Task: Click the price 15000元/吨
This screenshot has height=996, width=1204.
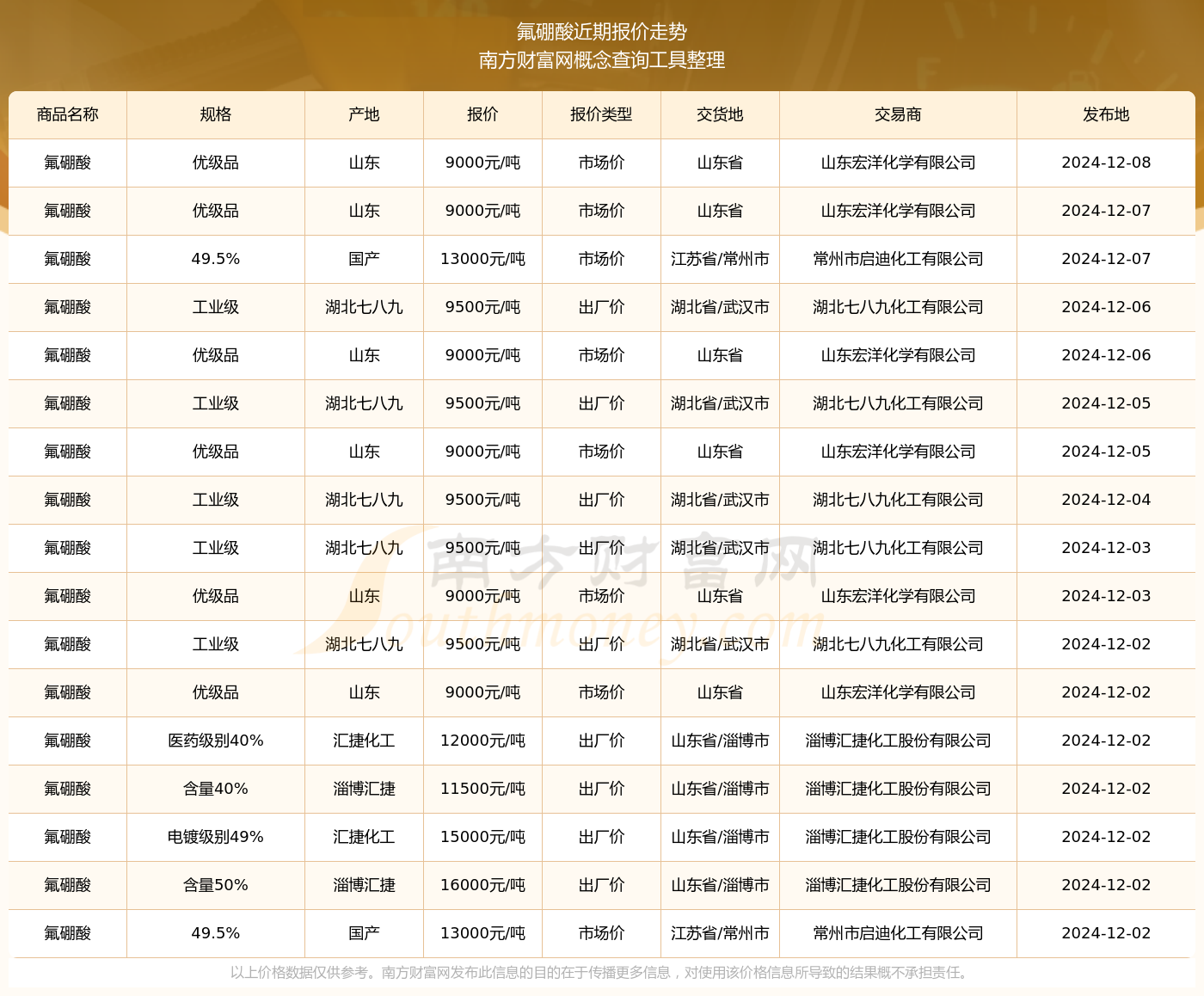Action: pyautogui.click(x=482, y=837)
